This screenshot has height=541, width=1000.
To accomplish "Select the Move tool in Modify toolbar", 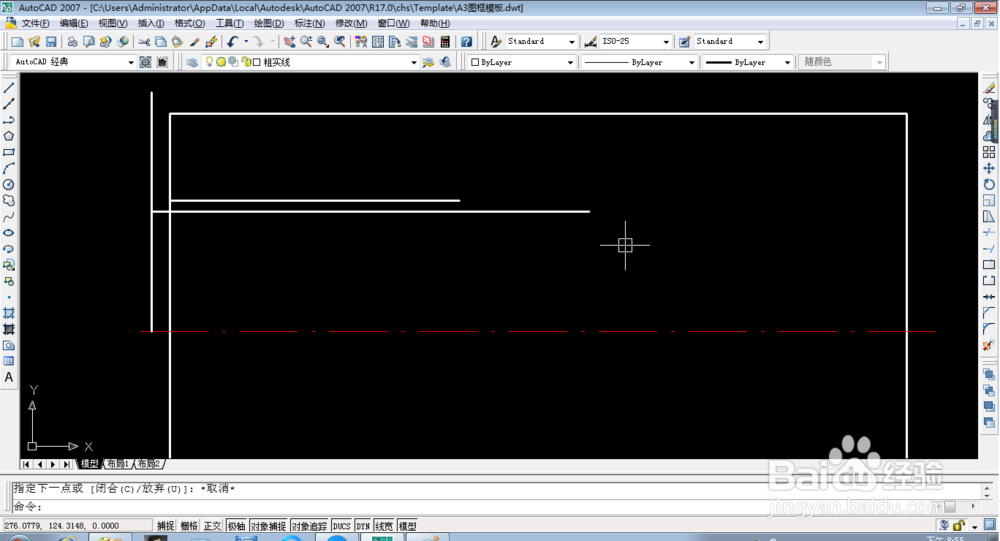I will coord(989,168).
